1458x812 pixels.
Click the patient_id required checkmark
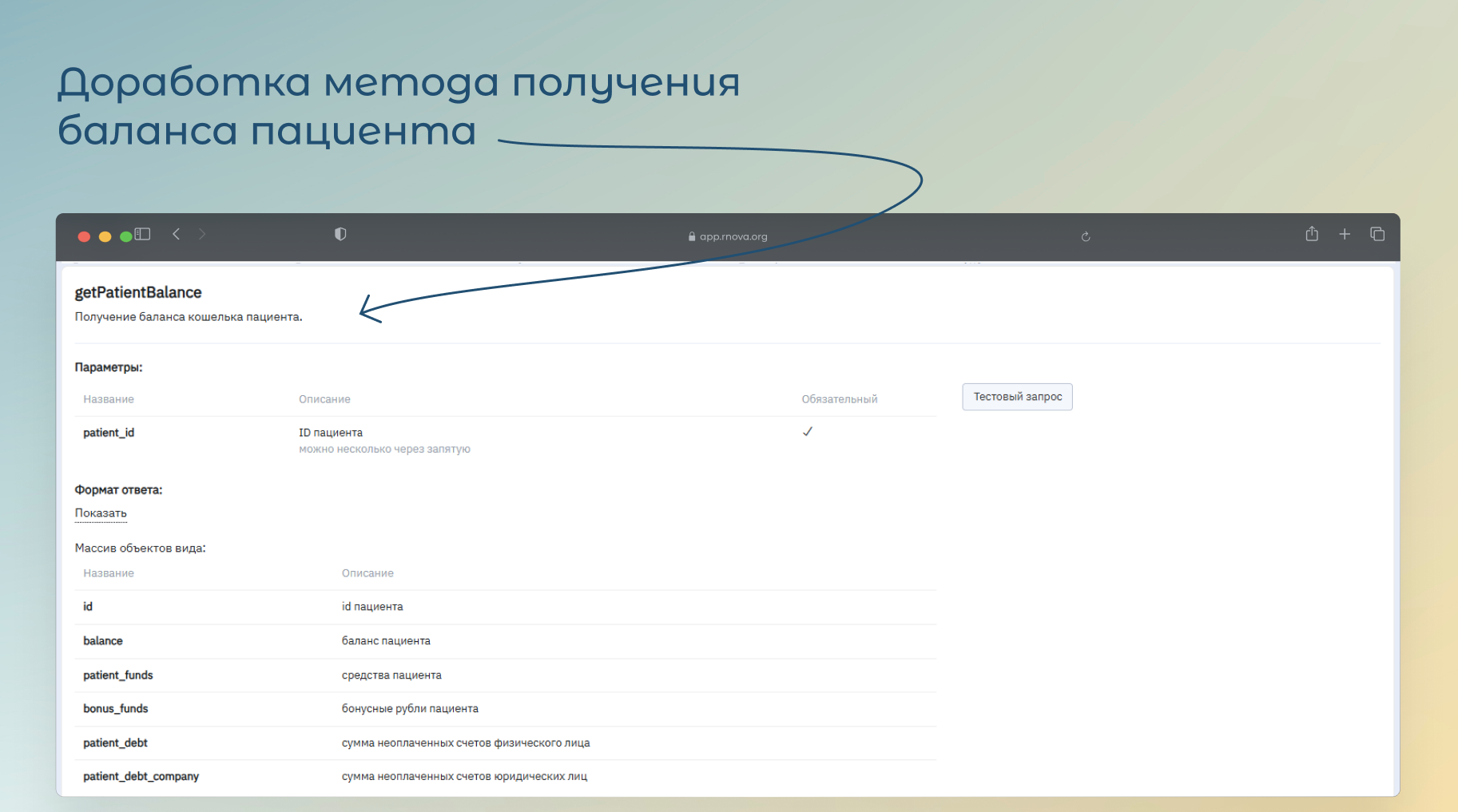coord(808,432)
